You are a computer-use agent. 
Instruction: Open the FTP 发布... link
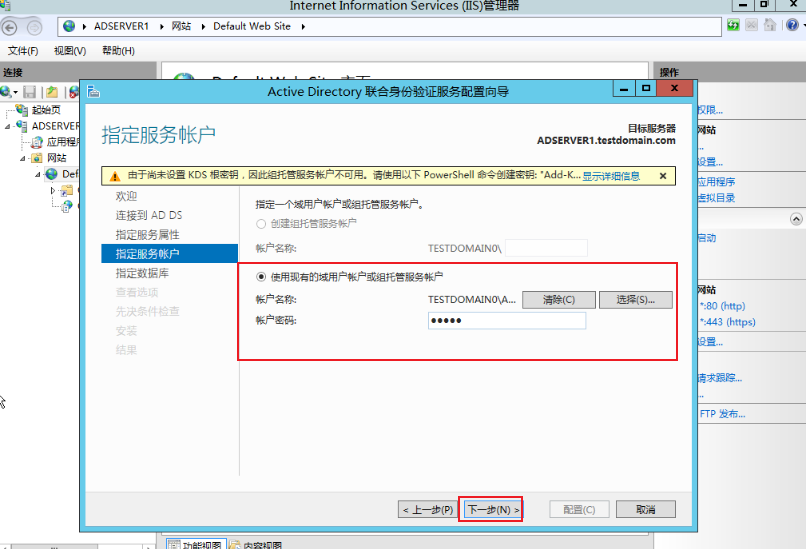point(722,414)
